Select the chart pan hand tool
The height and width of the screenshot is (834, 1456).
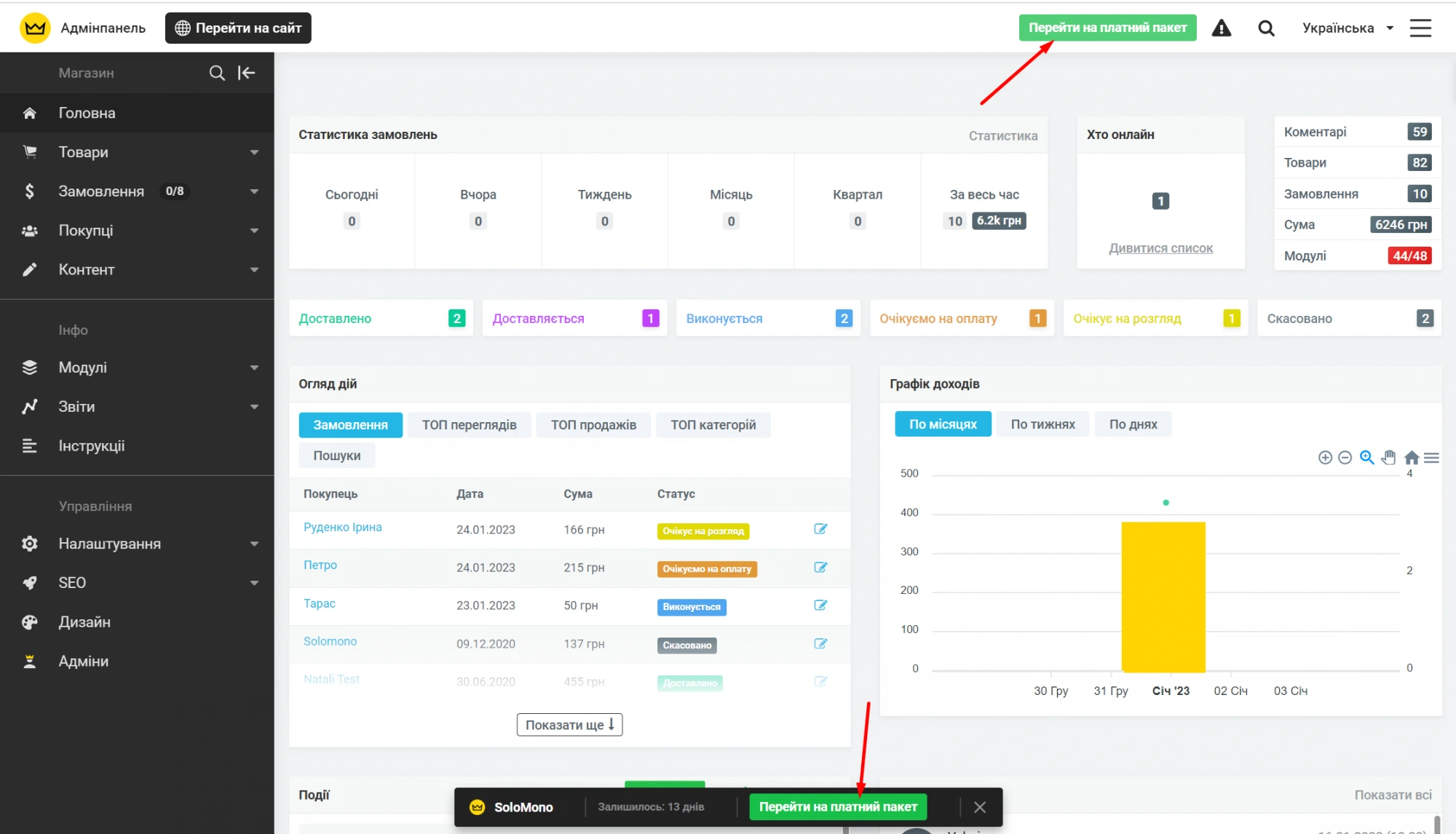click(1389, 458)
